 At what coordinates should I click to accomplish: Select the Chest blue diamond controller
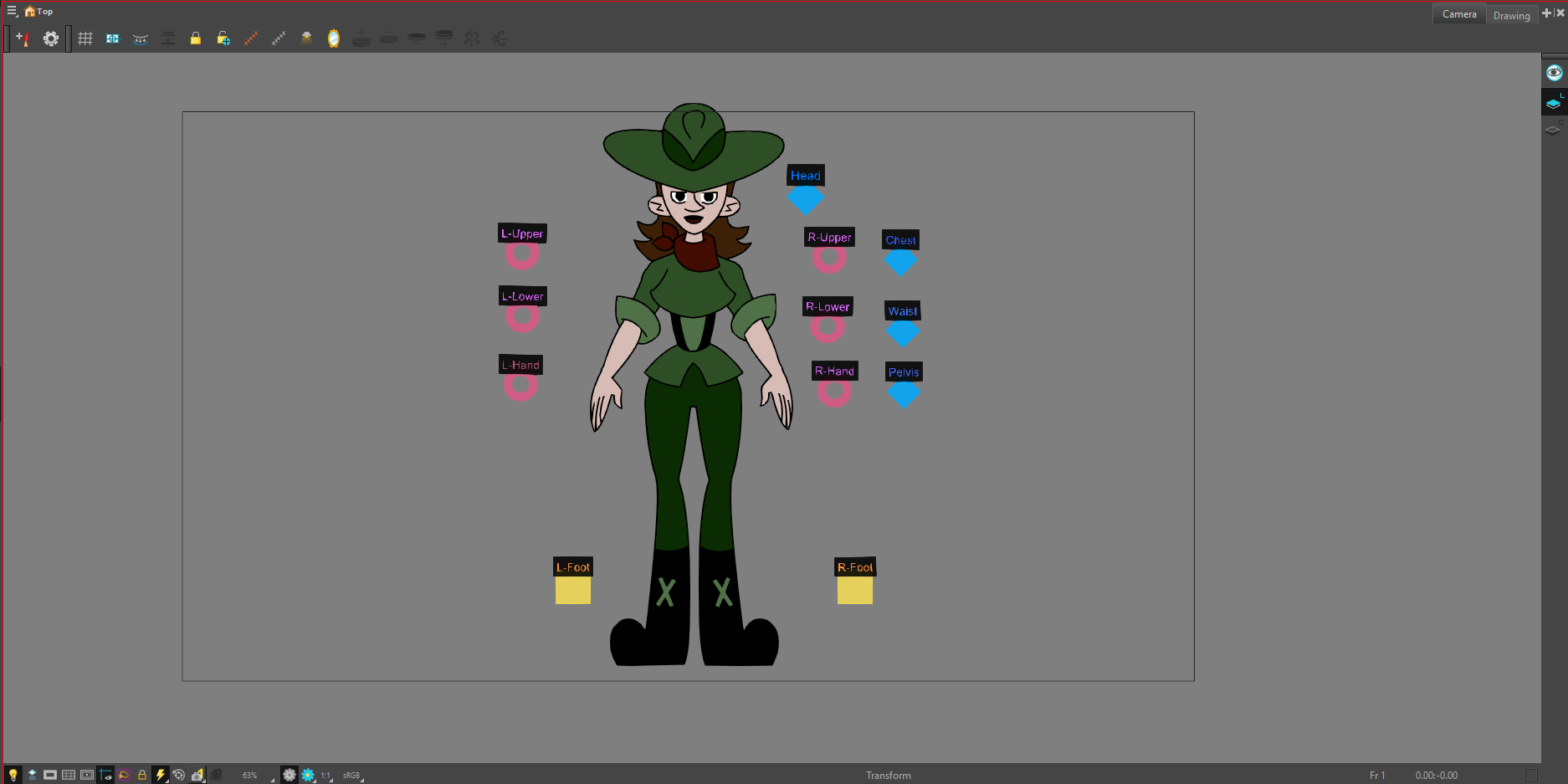tap(901, 263)
